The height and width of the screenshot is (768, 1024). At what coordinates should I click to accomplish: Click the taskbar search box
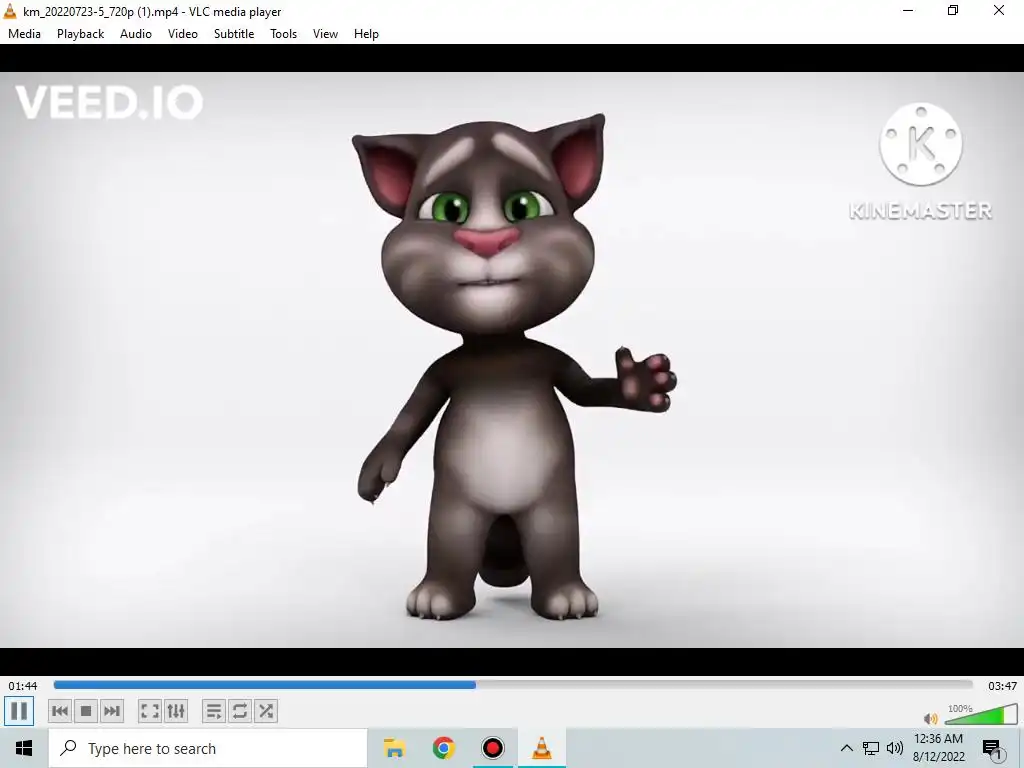(208, 748)
